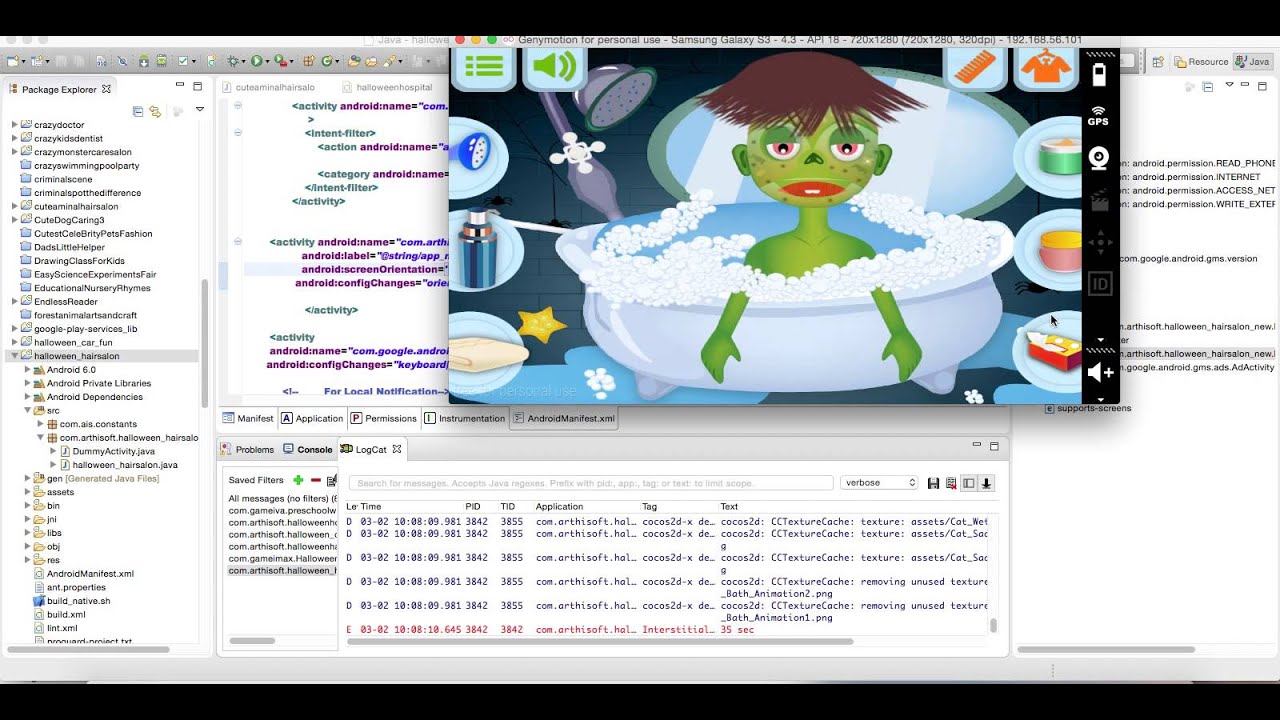
Task: Open the orange shirt clothing button
Action: point(1045,67)
